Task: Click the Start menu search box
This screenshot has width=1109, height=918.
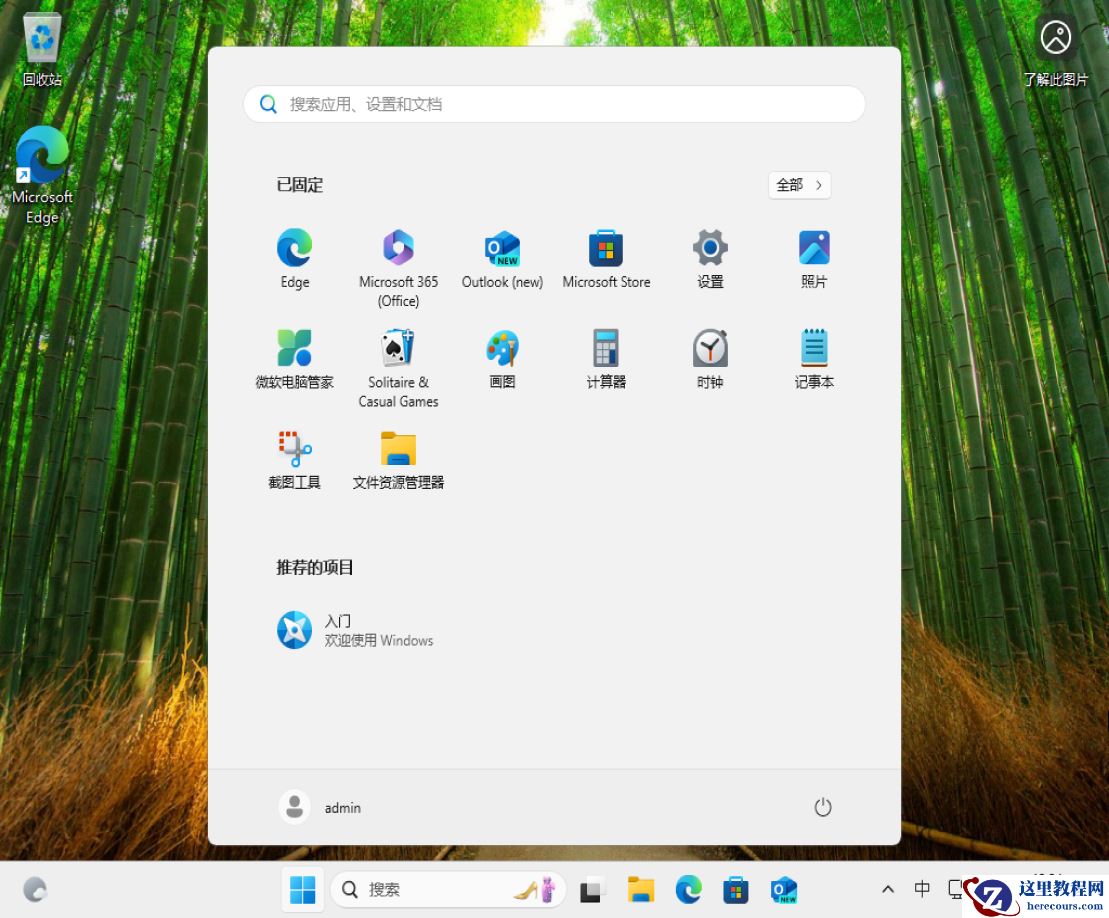Action: click(x=554, y=103)
